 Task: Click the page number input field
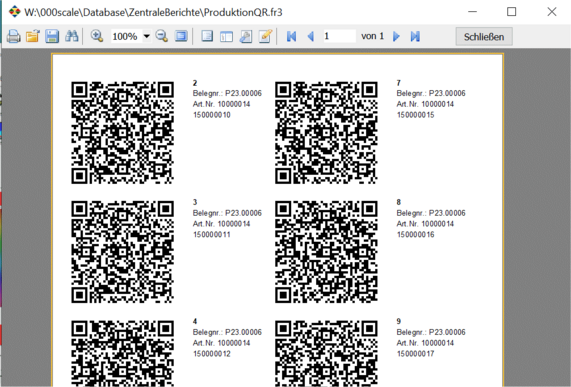[x=339, y=36]
